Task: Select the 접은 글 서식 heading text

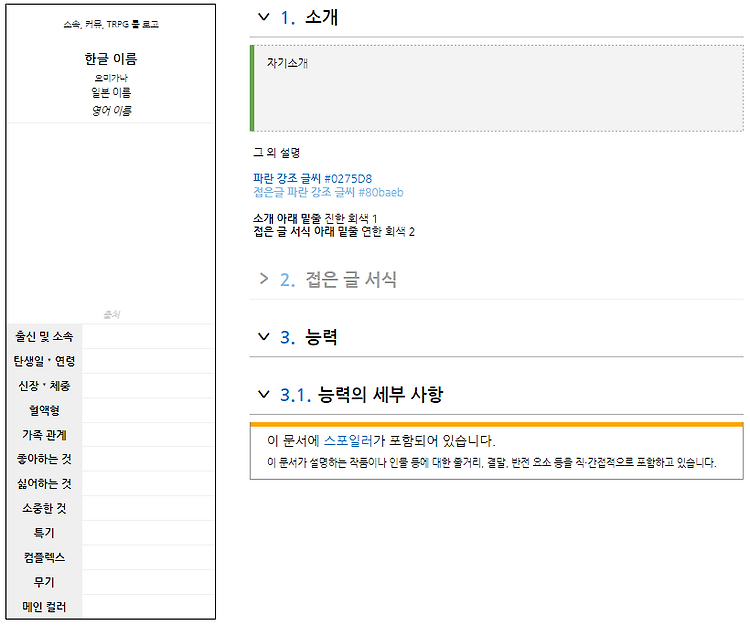Action: 351,279
